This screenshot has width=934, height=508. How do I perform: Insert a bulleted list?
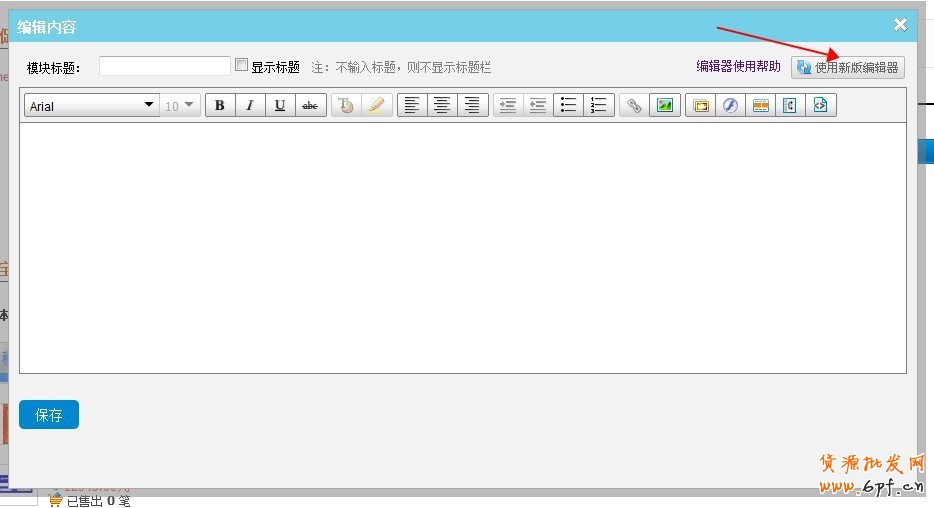(x=568, y=106)
